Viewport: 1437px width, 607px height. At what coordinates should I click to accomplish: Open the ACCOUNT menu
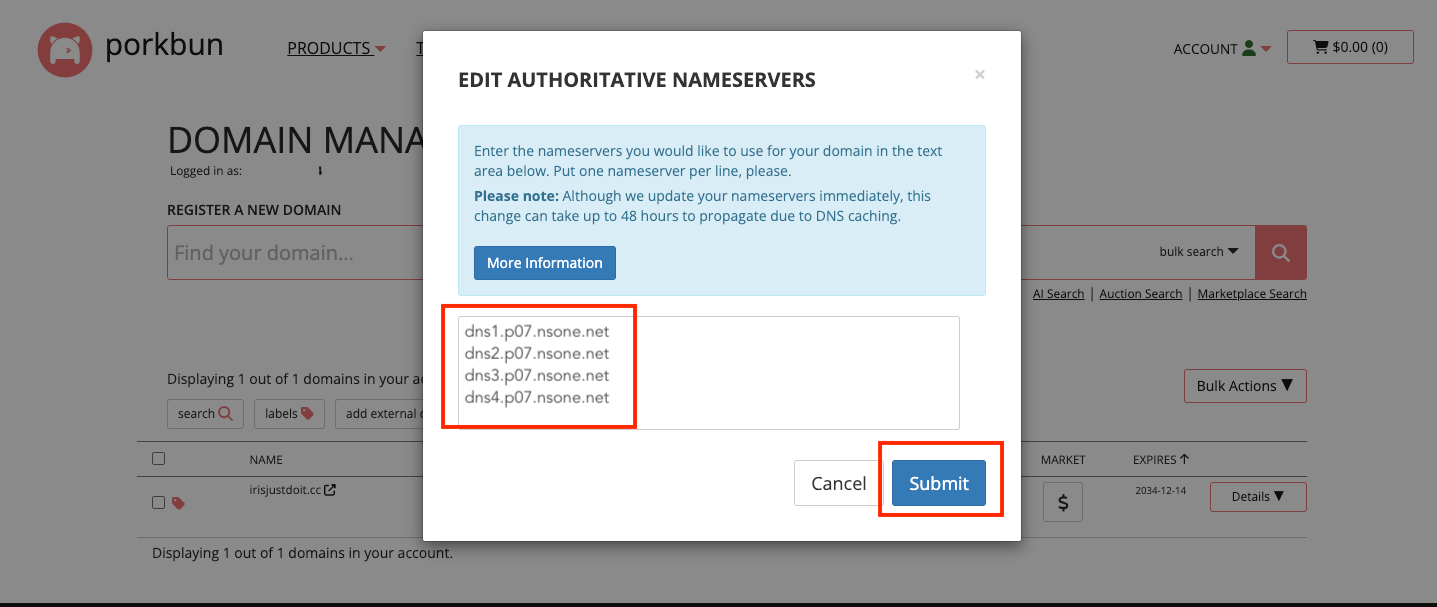pos(1221,49)
